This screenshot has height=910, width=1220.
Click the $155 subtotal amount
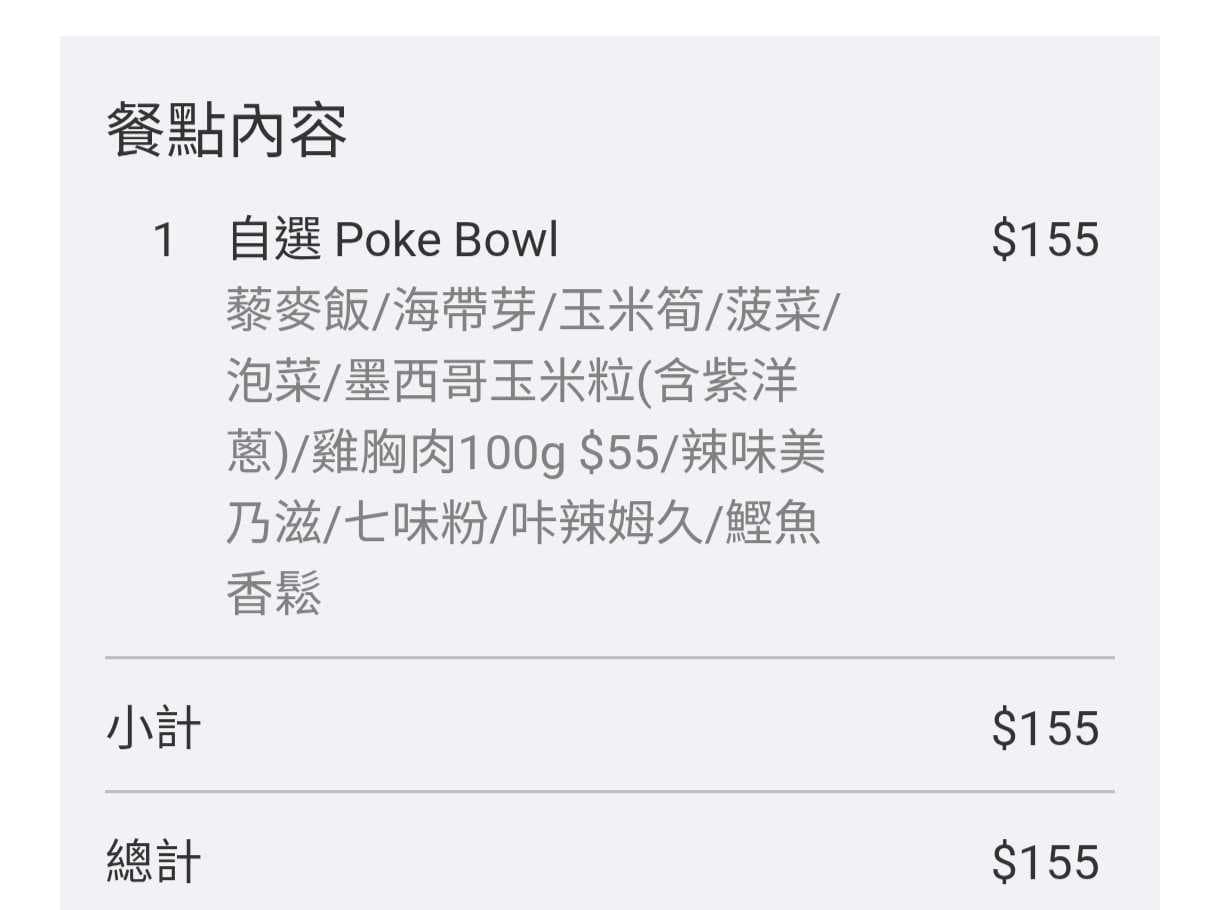pos(1045,728)
